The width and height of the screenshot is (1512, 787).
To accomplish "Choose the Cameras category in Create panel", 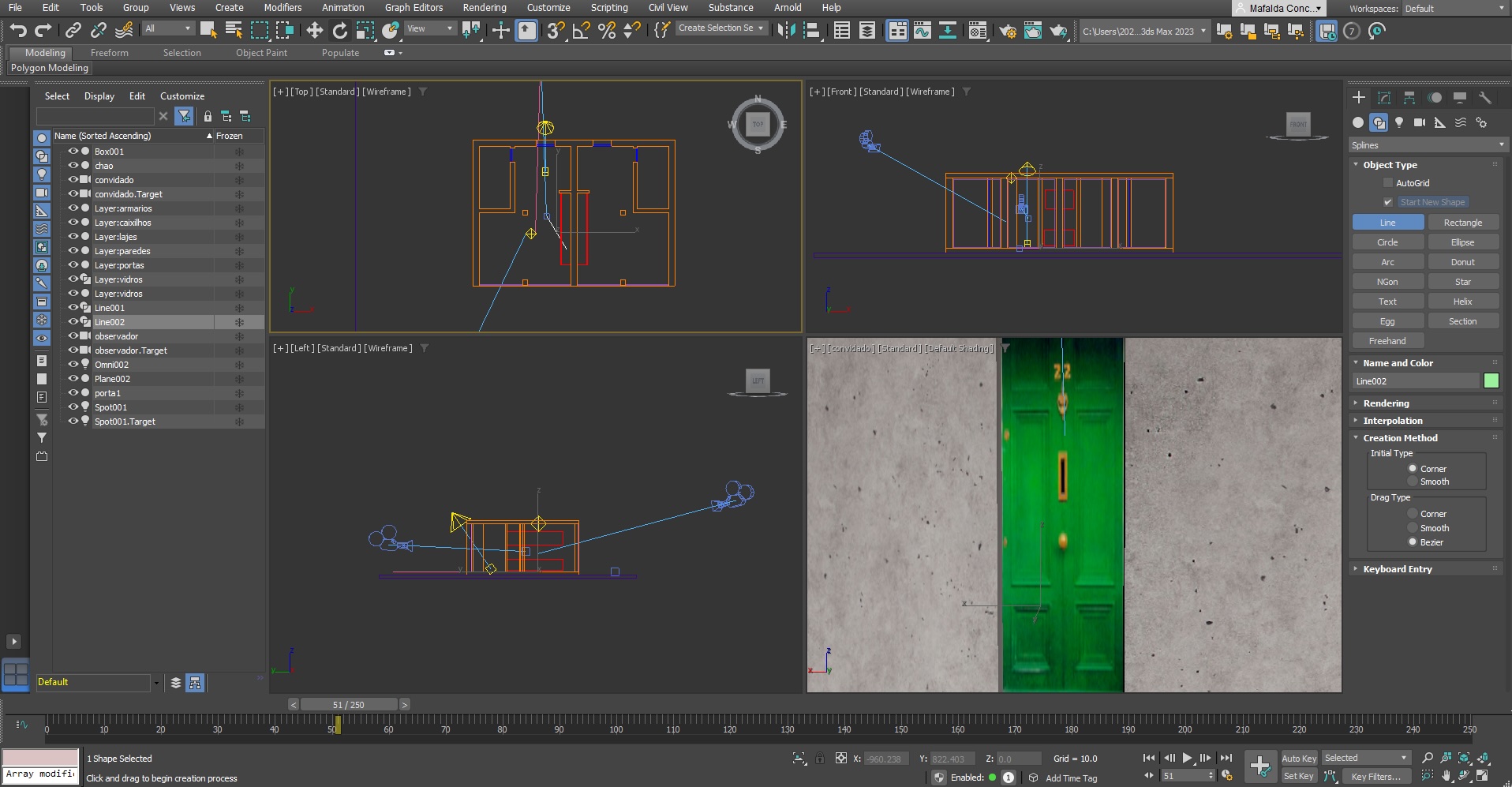I will click(x=1420, y=122).
